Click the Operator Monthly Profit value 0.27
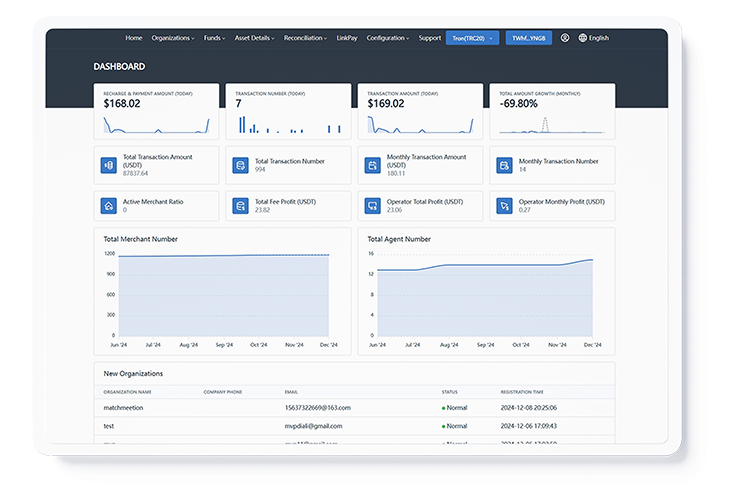Screen dimensions: 730x500 [x=525, y=210]
